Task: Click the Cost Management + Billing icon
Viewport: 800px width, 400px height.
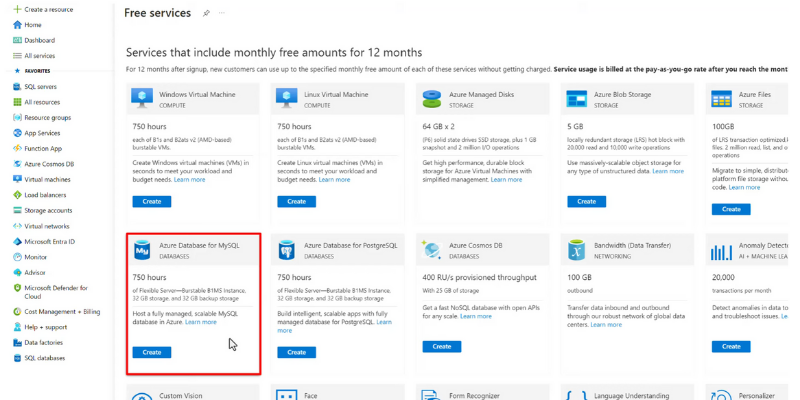Action: click(17, 312)
